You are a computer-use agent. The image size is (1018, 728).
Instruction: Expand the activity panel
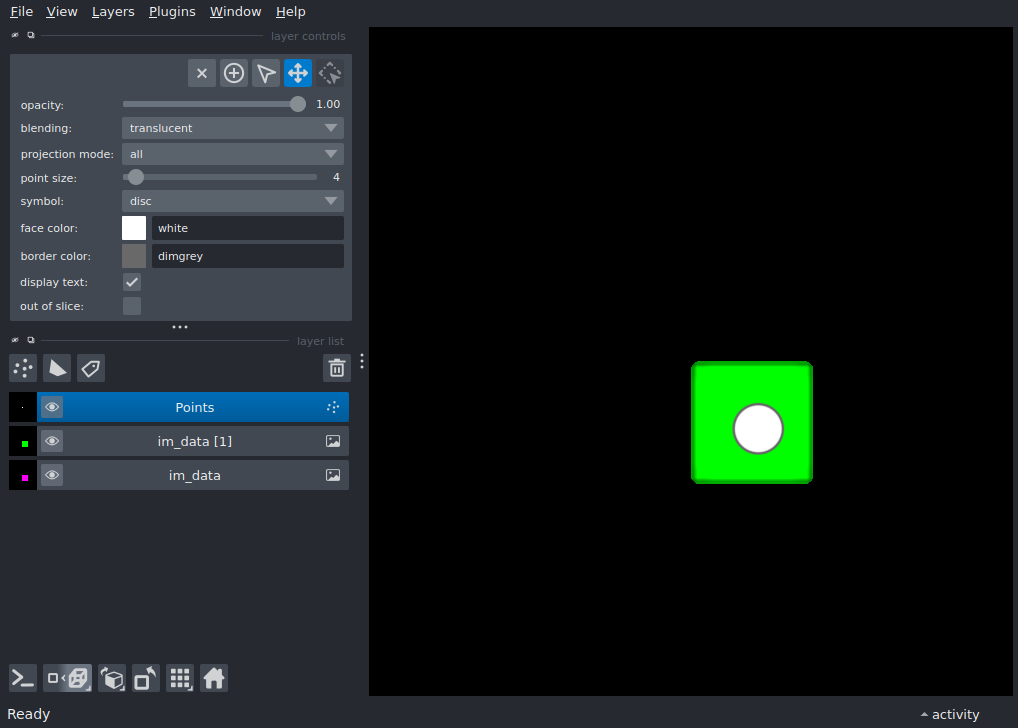coord(948,714)
